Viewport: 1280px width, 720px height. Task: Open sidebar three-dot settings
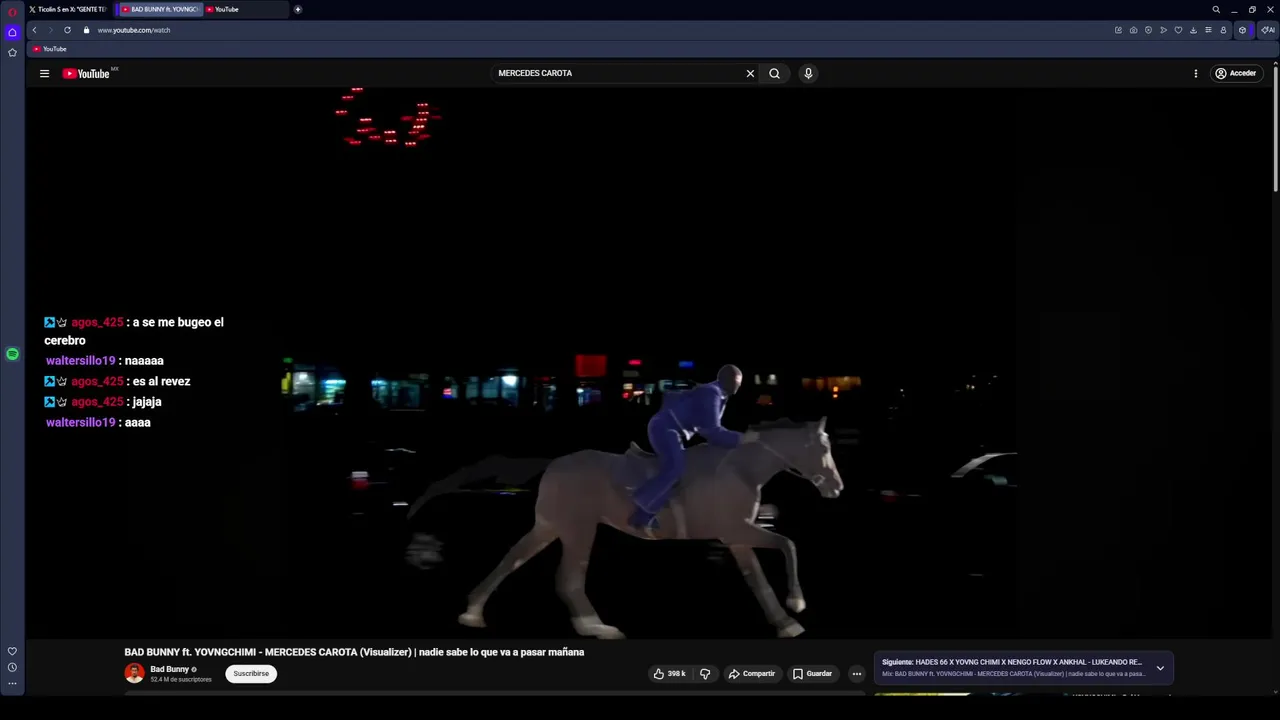click(x=12, y=683)
